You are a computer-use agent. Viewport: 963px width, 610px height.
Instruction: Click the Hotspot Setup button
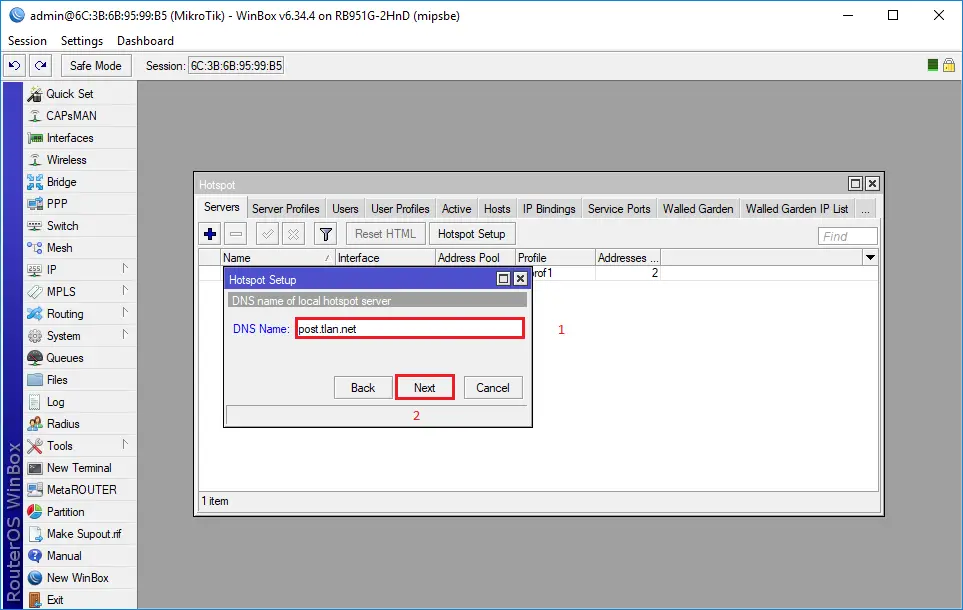(x=472, y=234)
